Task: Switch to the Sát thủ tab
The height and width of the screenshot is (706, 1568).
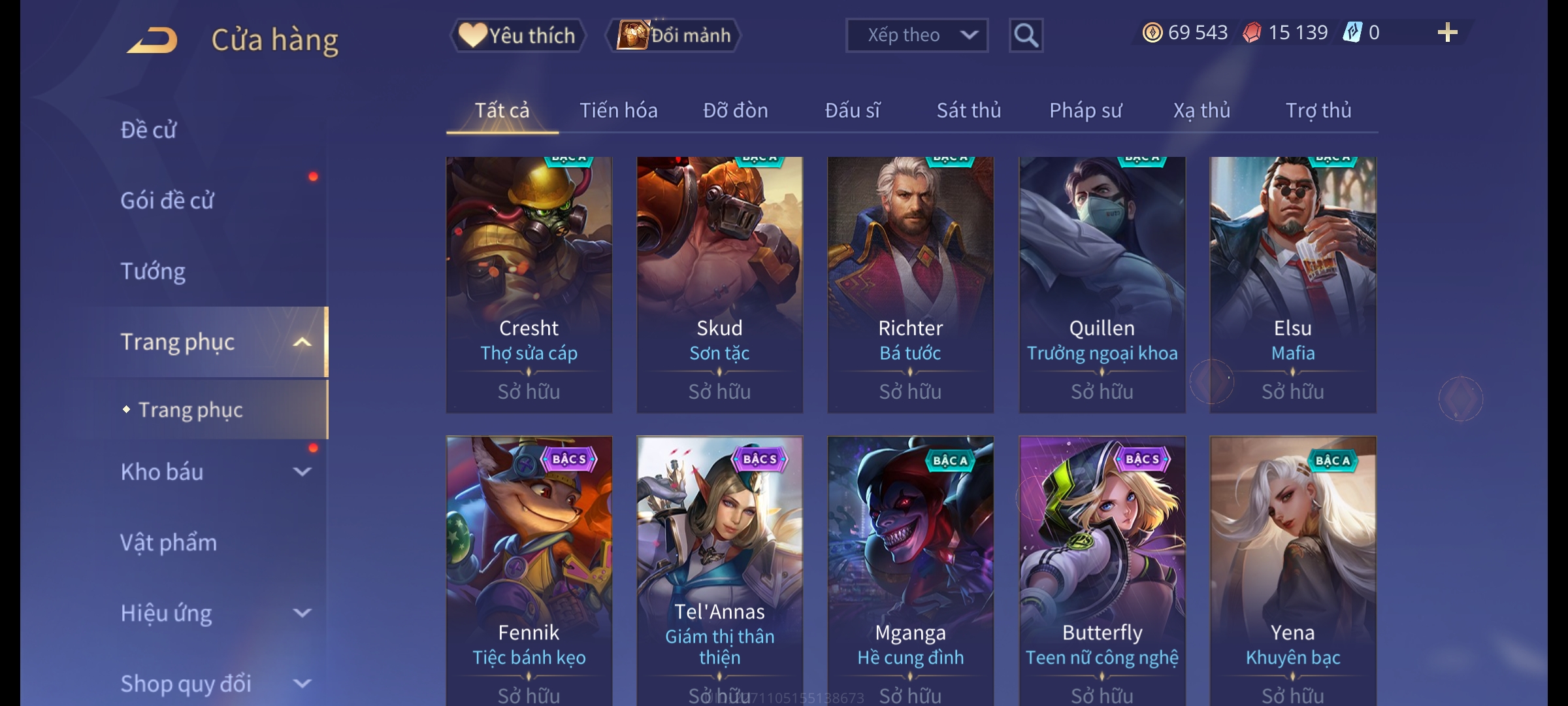Action: [969, 110]
